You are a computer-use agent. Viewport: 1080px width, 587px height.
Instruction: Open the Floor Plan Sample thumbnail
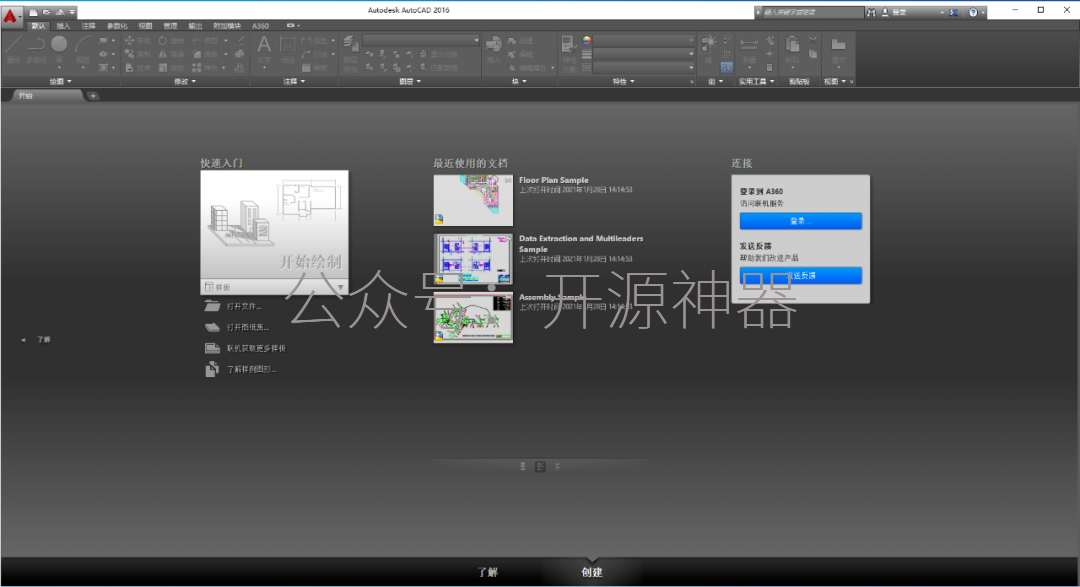473,200
